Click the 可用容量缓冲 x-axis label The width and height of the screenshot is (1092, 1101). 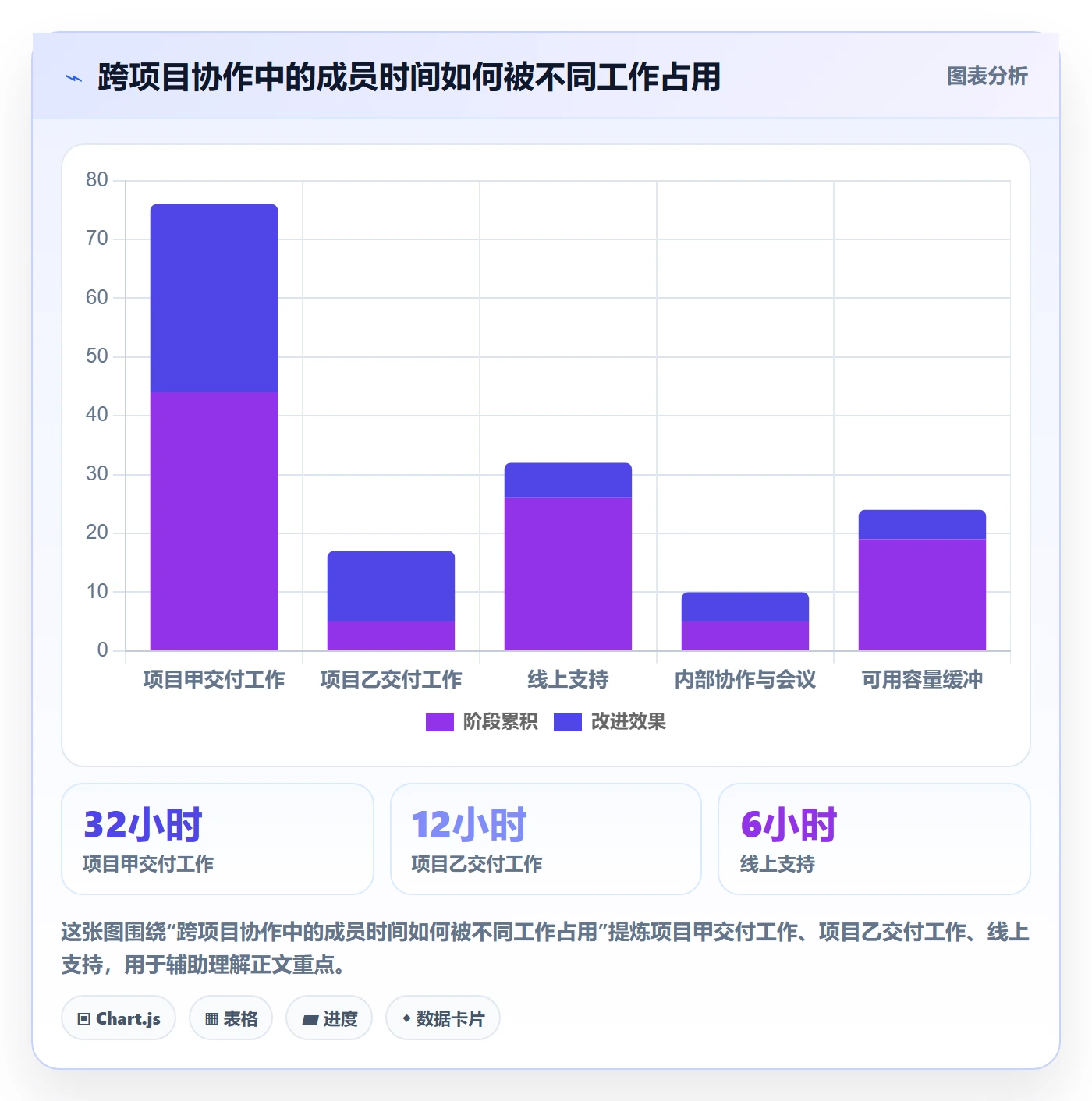[922, 680]
